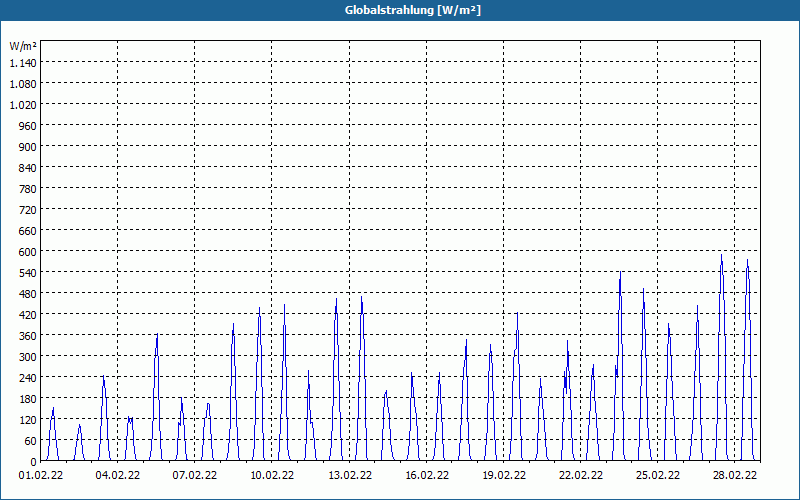This screenshot has width=800, height=500.
Task: Click the 900 y-axis label
Action: (28, 146)
